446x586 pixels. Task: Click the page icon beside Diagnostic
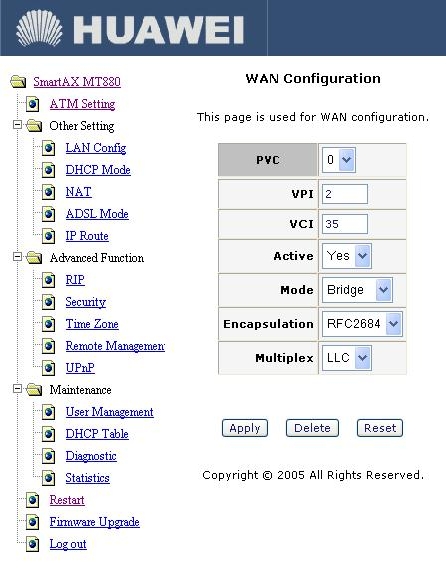coord(48,456)
